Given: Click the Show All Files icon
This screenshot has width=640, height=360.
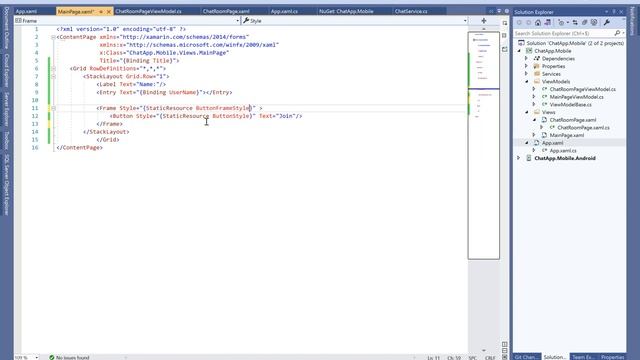Looking at the screenshot, I should click(594, 23).
